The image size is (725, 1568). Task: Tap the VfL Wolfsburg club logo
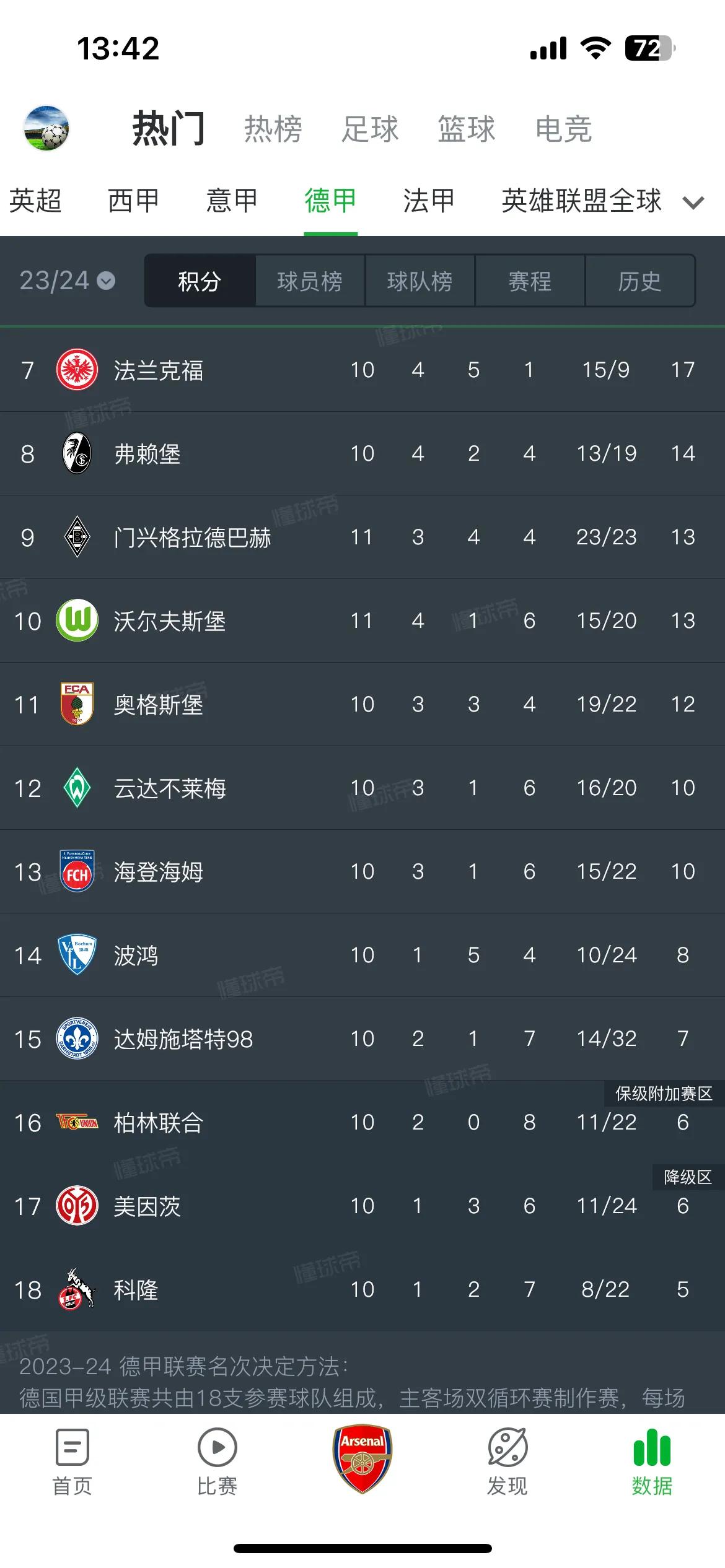point(77,620)
